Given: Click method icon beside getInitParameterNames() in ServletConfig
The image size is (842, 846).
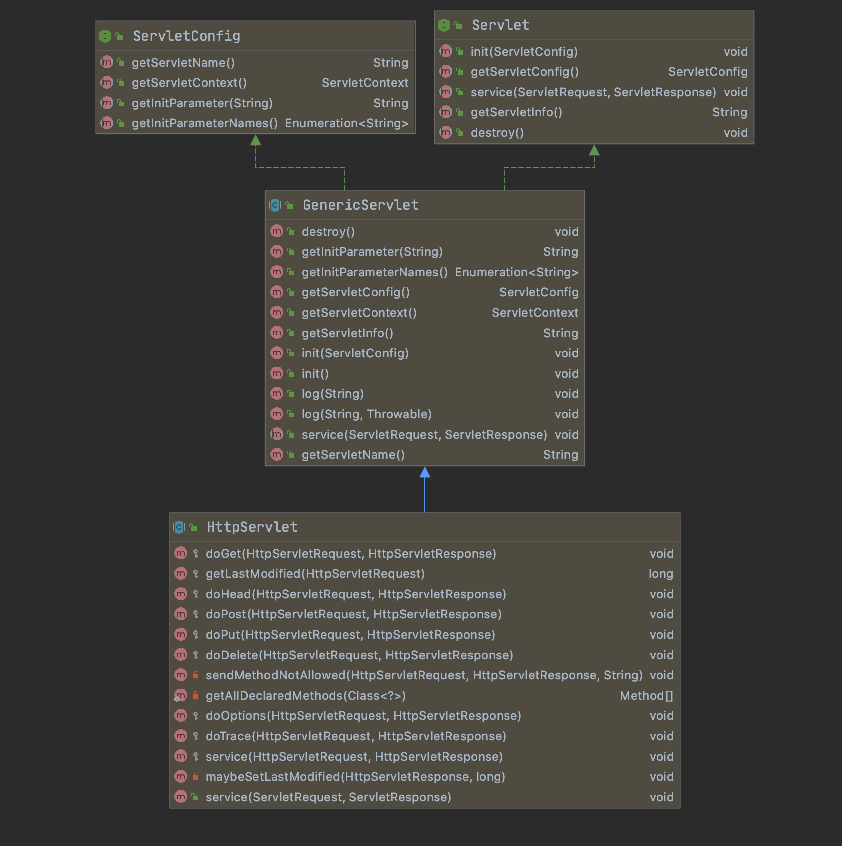Looking at the screenshot, I should click(107, 123).
